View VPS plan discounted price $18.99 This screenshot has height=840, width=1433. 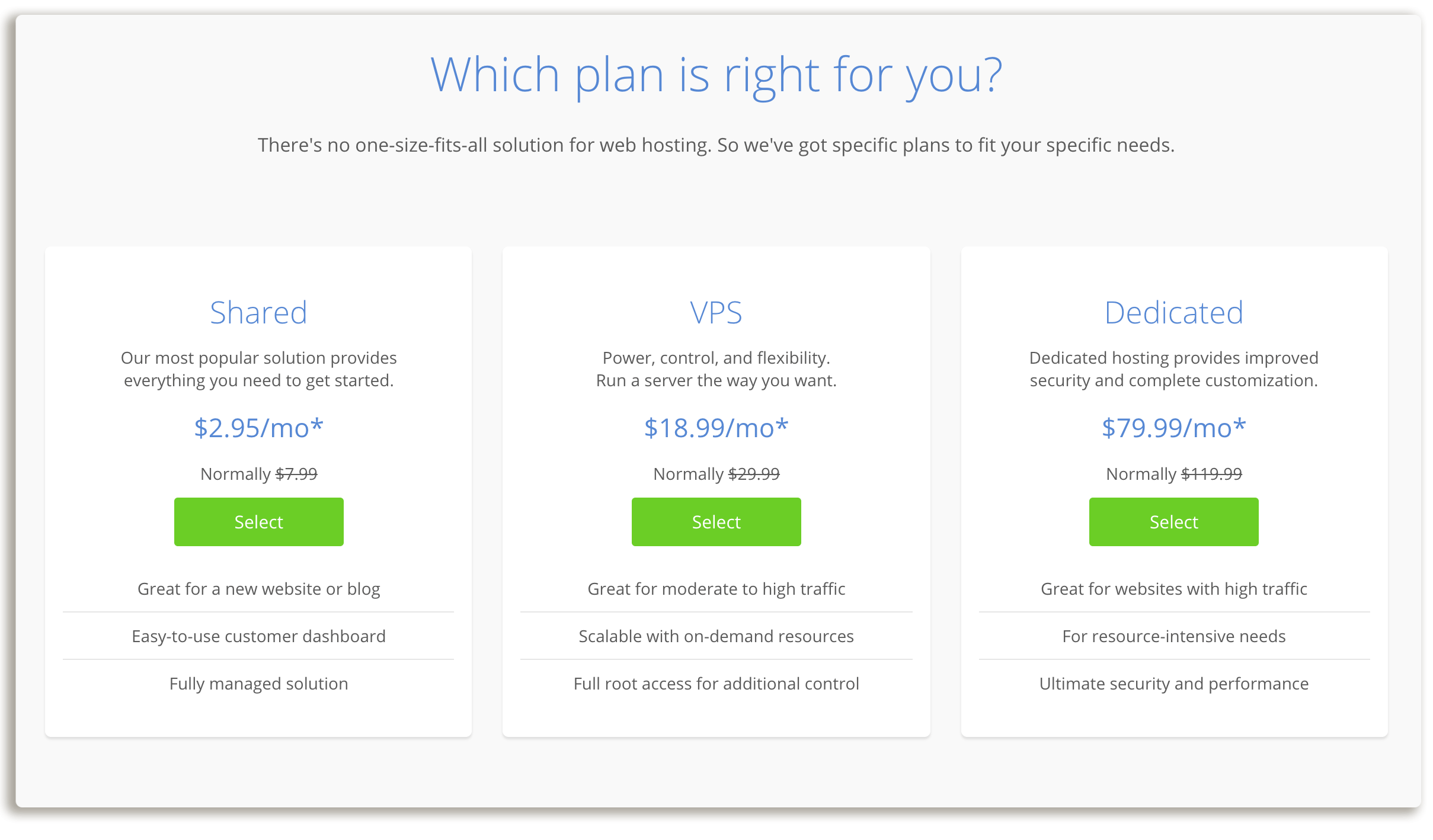[716, 428]
